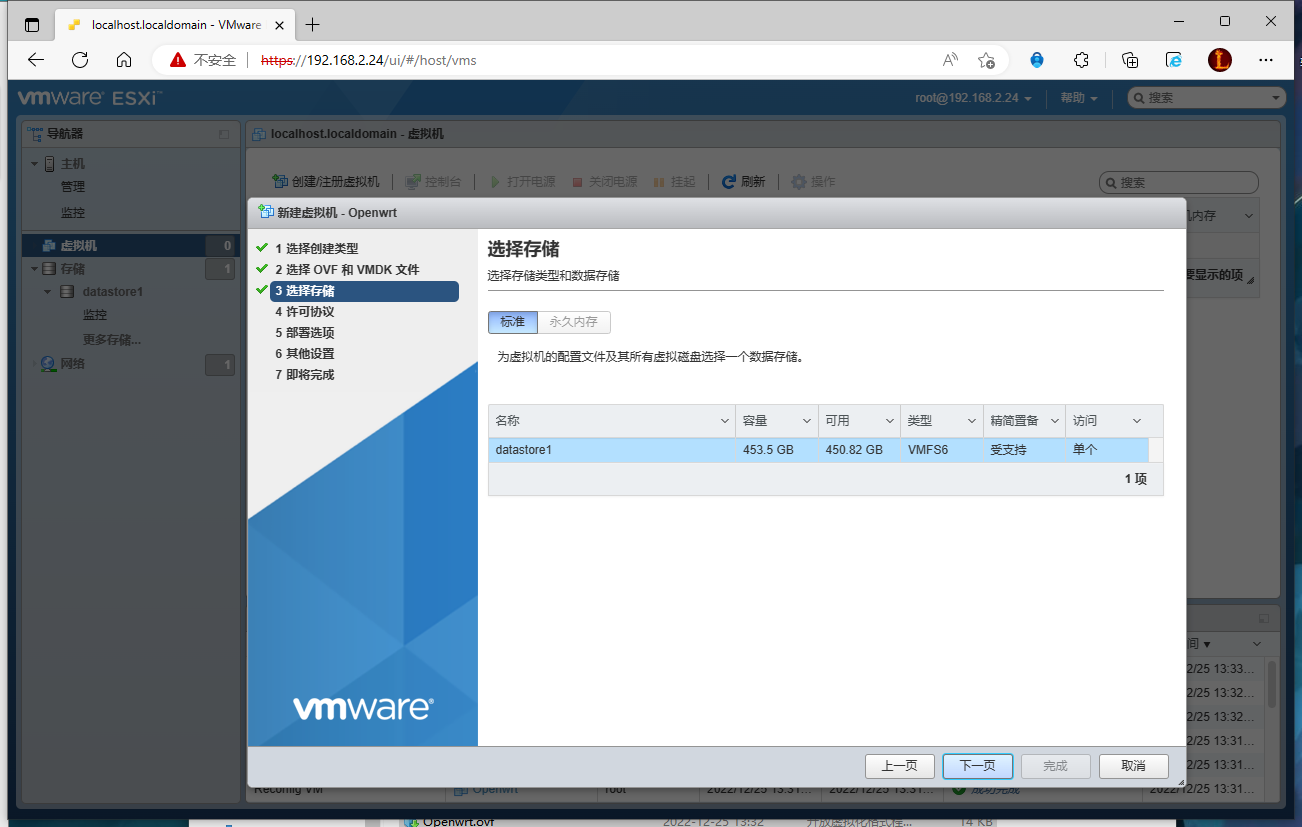Open the browser profile avatar
The width and height of the screenshot is (1302, 827).
[1220, 60]
